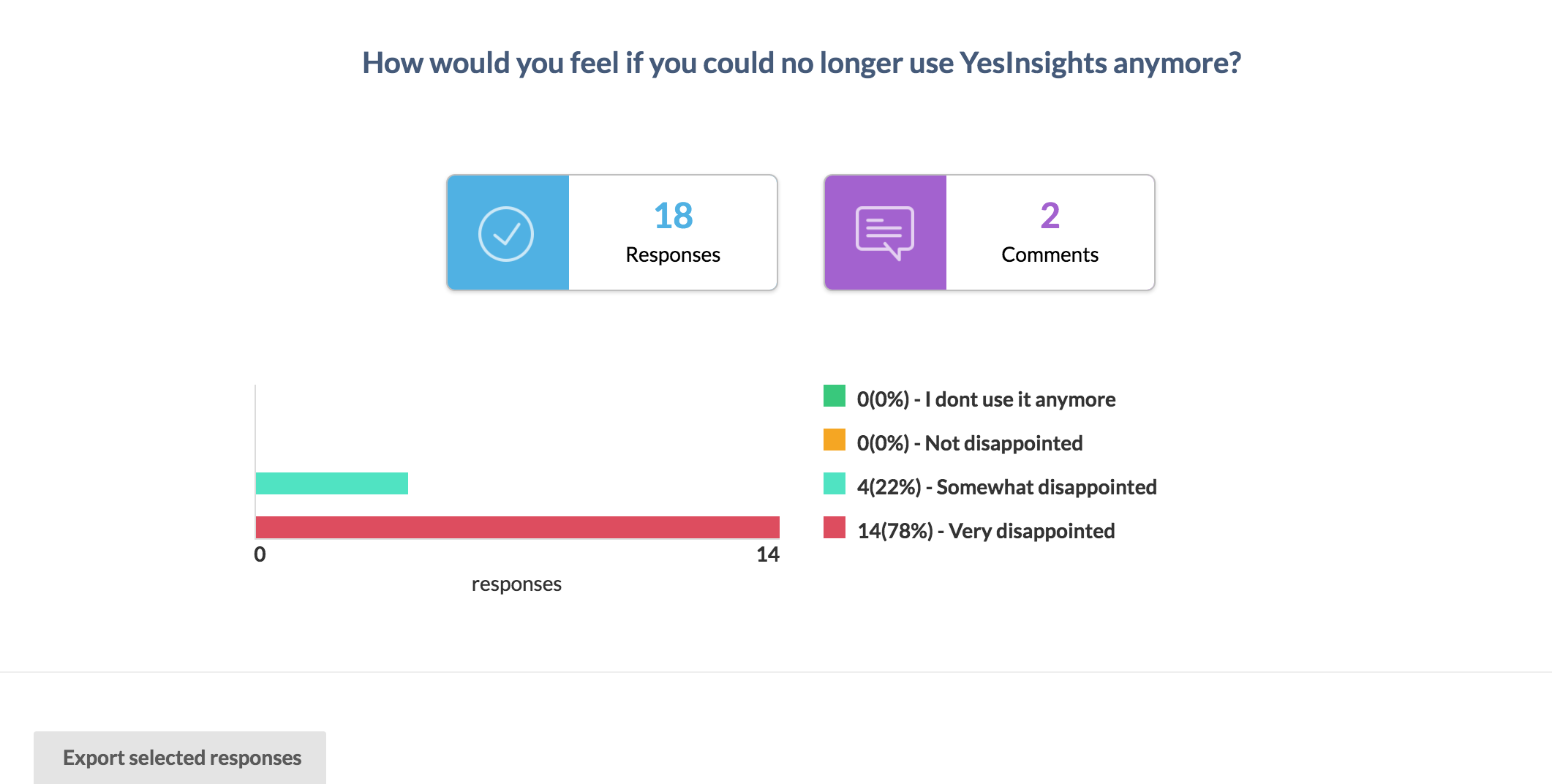Click the chat message icon on the purple tile

pos(886,232)
